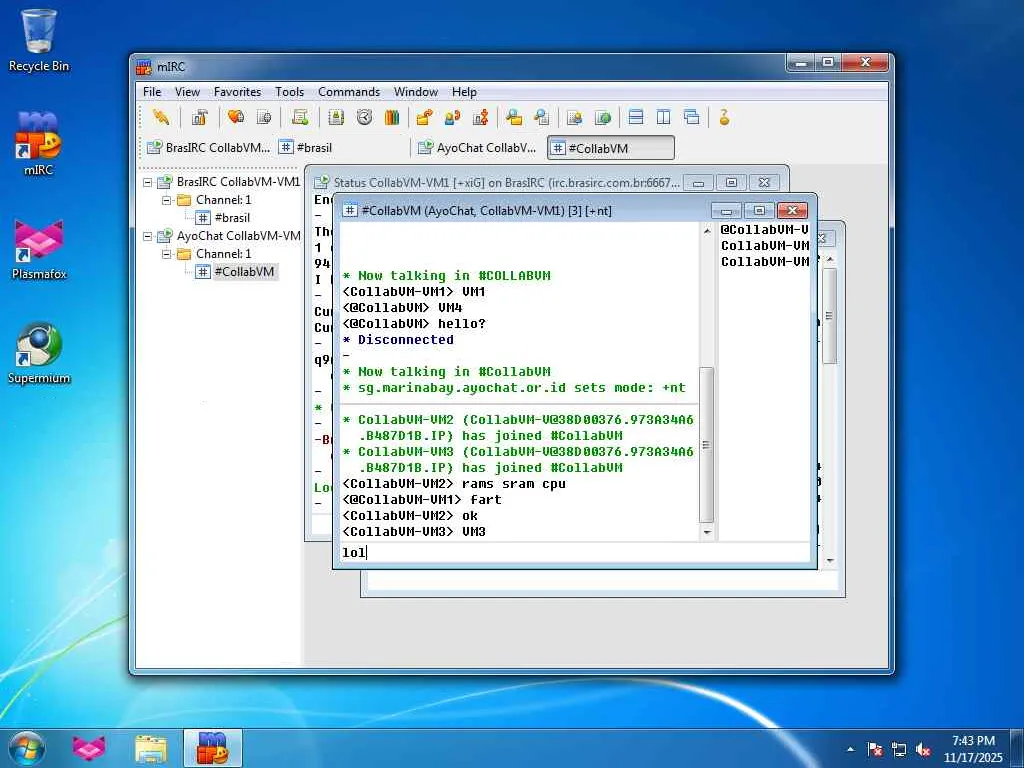Open DCC Options toolbar icon
This screenshot has height=768, width=1024.
point(481,118)
